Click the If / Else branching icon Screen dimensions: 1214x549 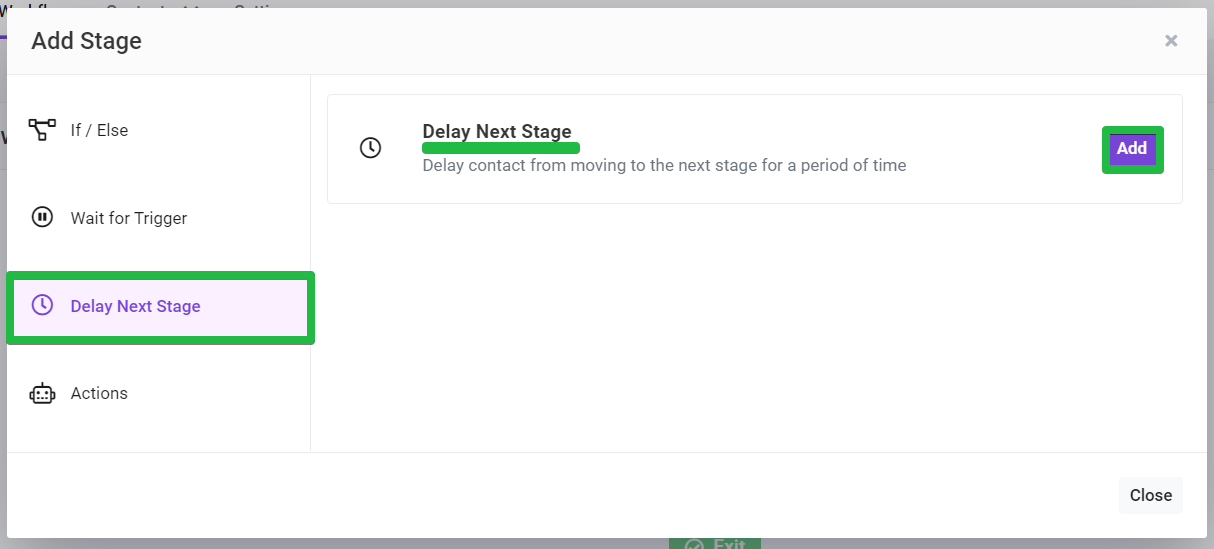pyautogui.click(x=42, y=130)
